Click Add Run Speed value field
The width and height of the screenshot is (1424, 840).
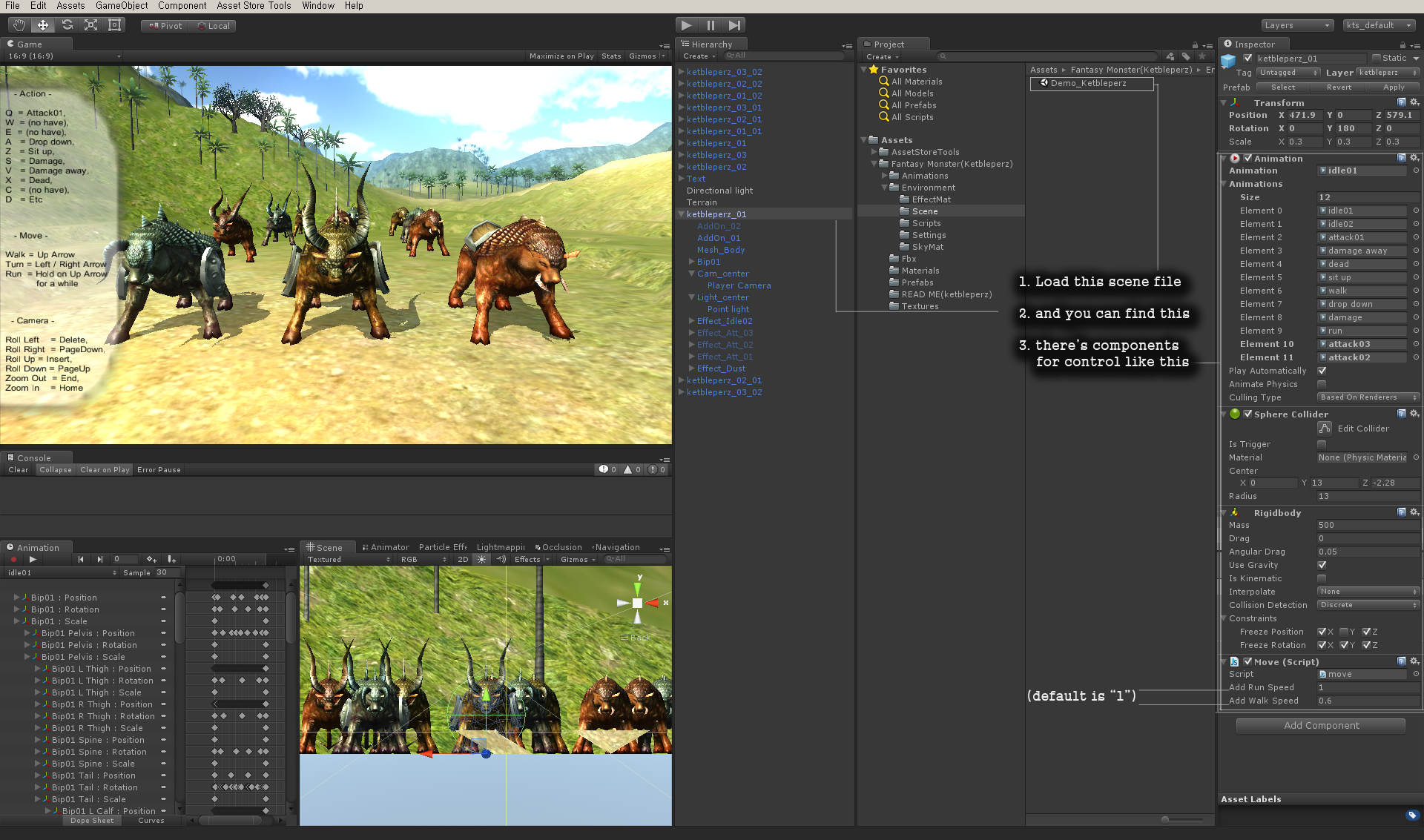tap(1368, 687)
